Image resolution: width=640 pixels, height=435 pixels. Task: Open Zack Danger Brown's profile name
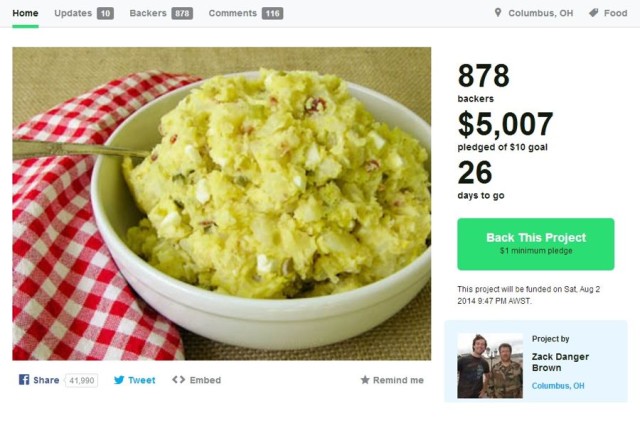(560, 362)
